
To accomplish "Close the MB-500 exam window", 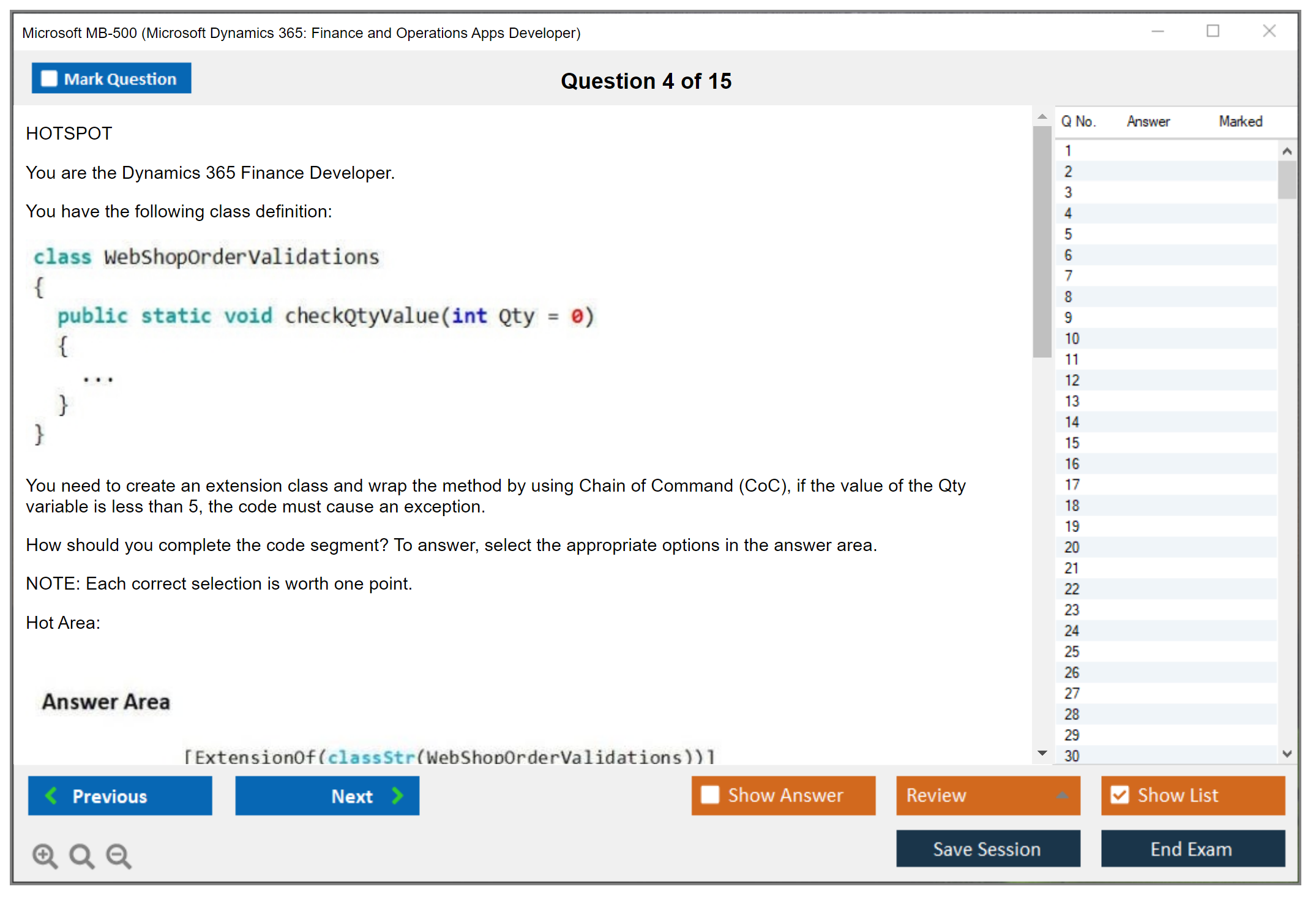I will pos(1269,31).
